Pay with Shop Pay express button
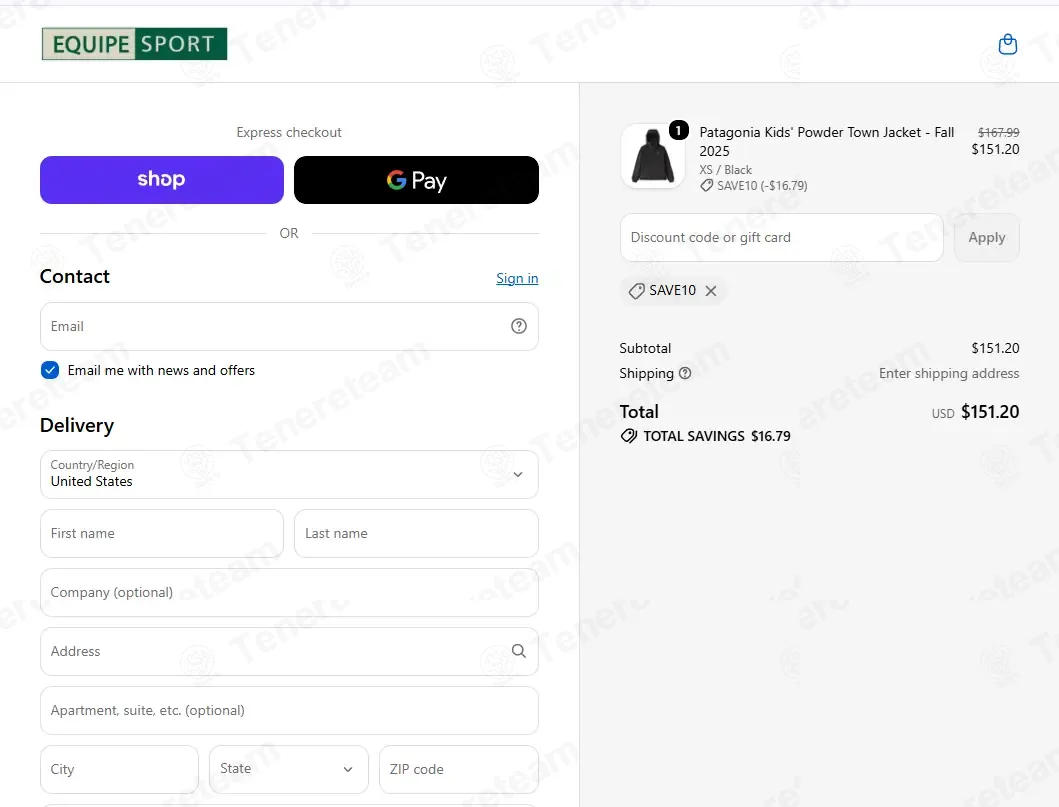This screenshot has height=807, width=1059. tap(161, 180)
